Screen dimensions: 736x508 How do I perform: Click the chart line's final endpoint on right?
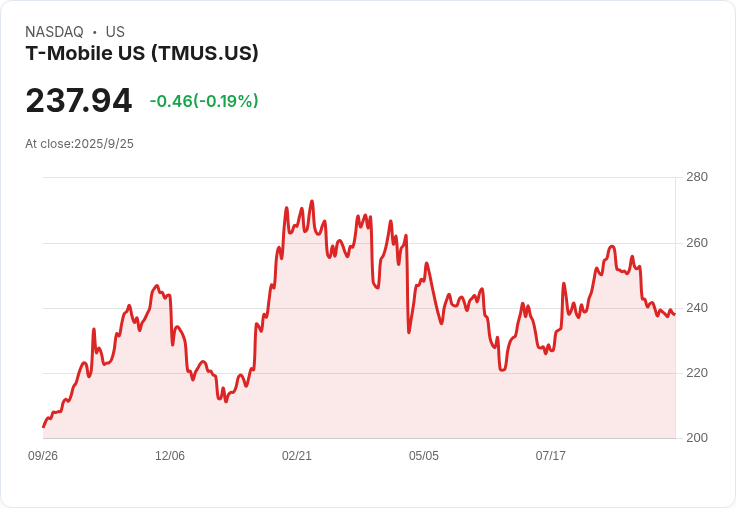point(675,315)
